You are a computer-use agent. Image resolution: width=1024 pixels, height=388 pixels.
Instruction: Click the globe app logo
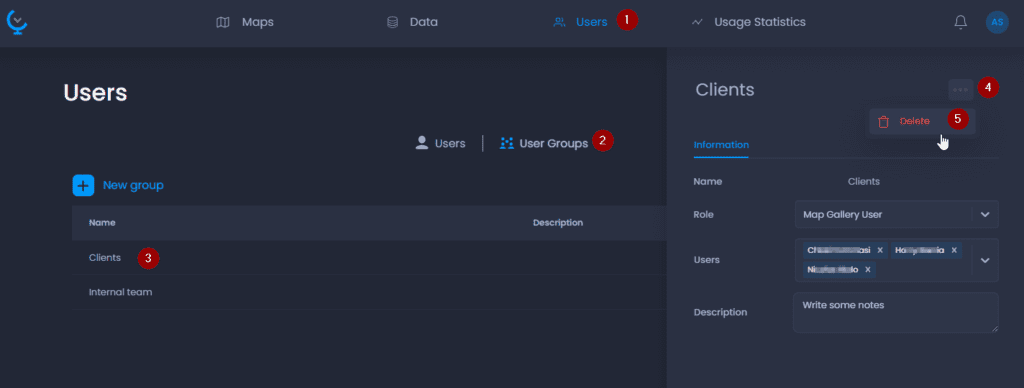(x=17, y=22)
